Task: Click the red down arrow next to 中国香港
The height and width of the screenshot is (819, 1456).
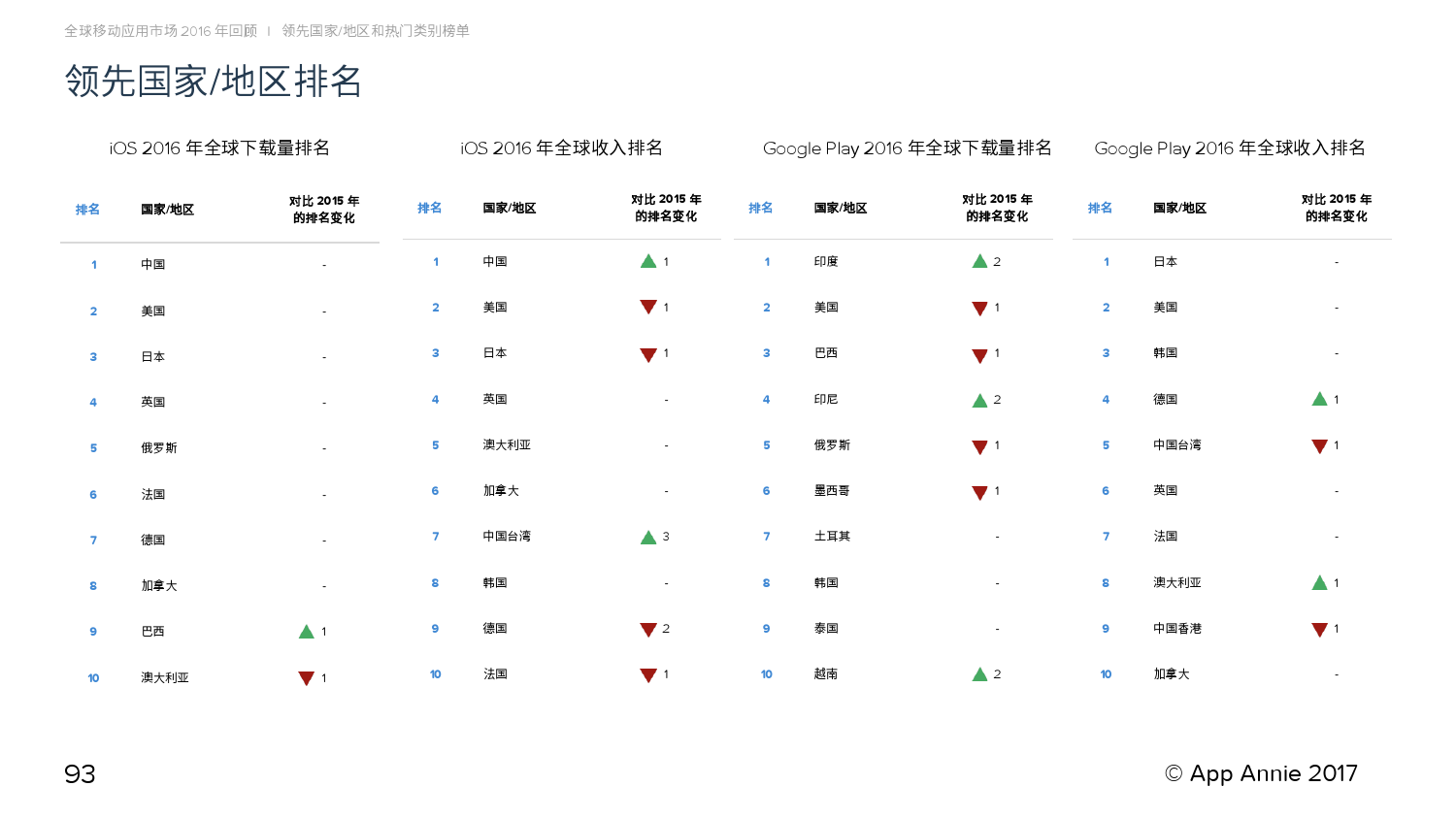Action: [1319, 630]
